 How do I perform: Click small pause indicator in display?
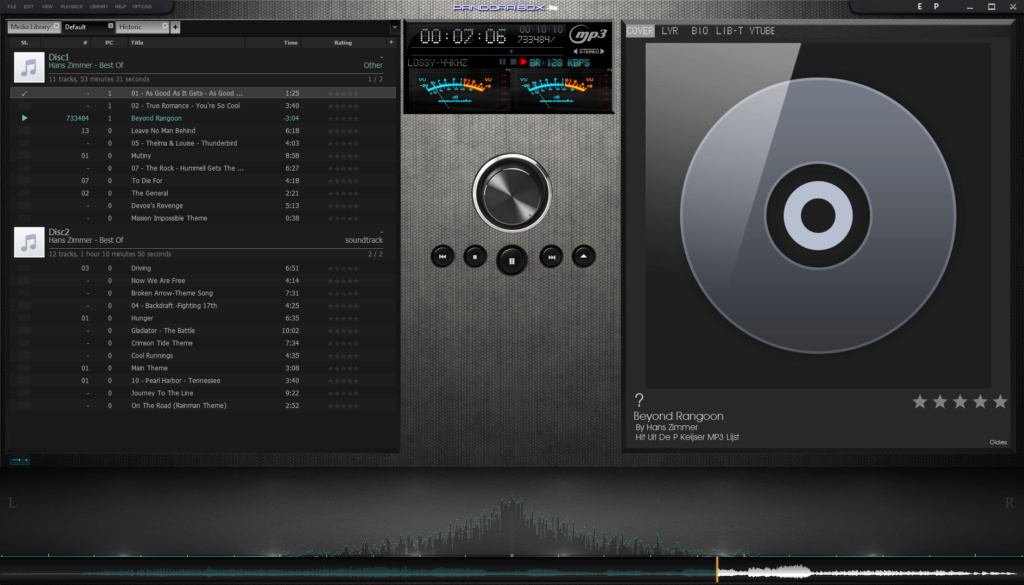[x=502, y=62]
